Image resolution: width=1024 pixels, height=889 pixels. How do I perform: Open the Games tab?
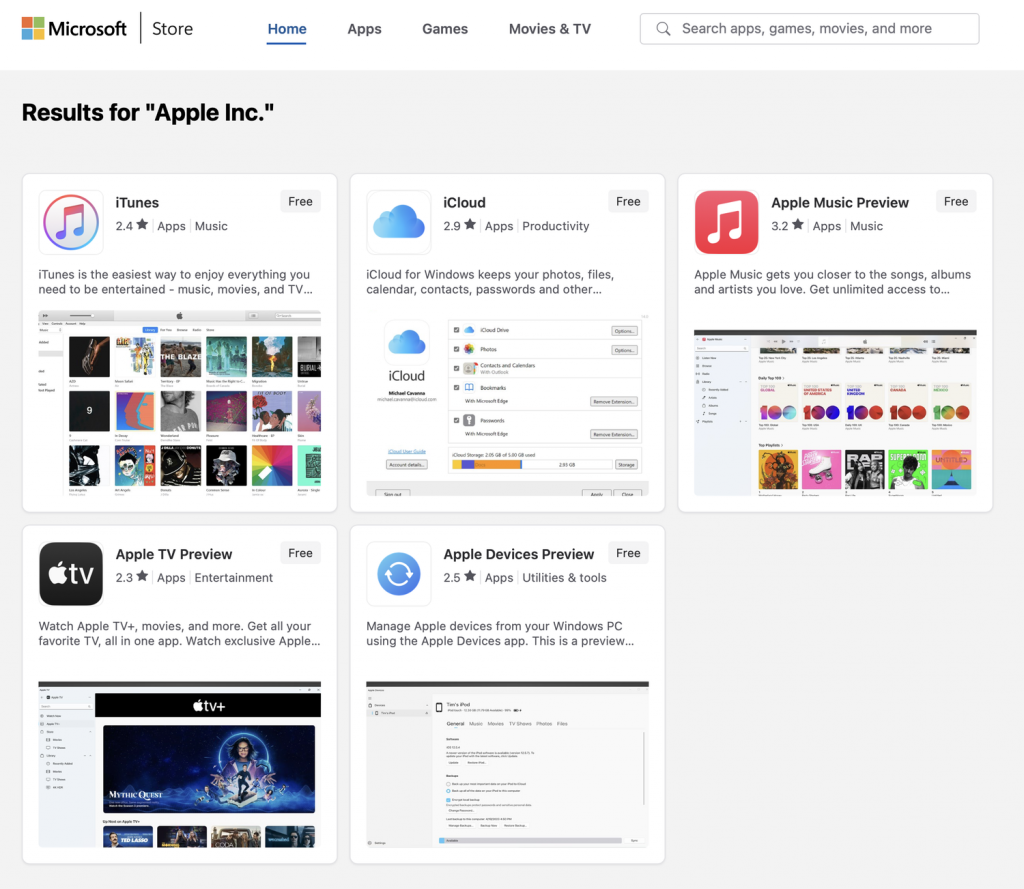(445, 29)
